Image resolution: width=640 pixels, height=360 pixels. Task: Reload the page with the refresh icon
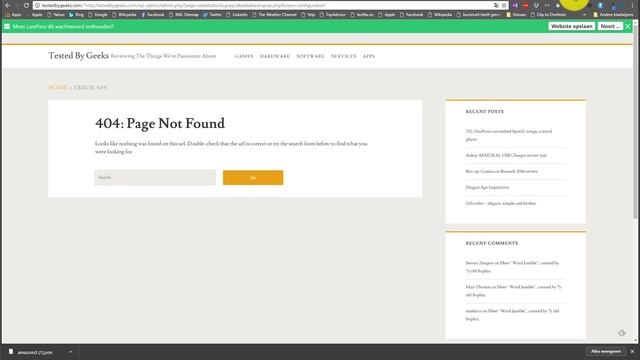[x=26, y=5]
